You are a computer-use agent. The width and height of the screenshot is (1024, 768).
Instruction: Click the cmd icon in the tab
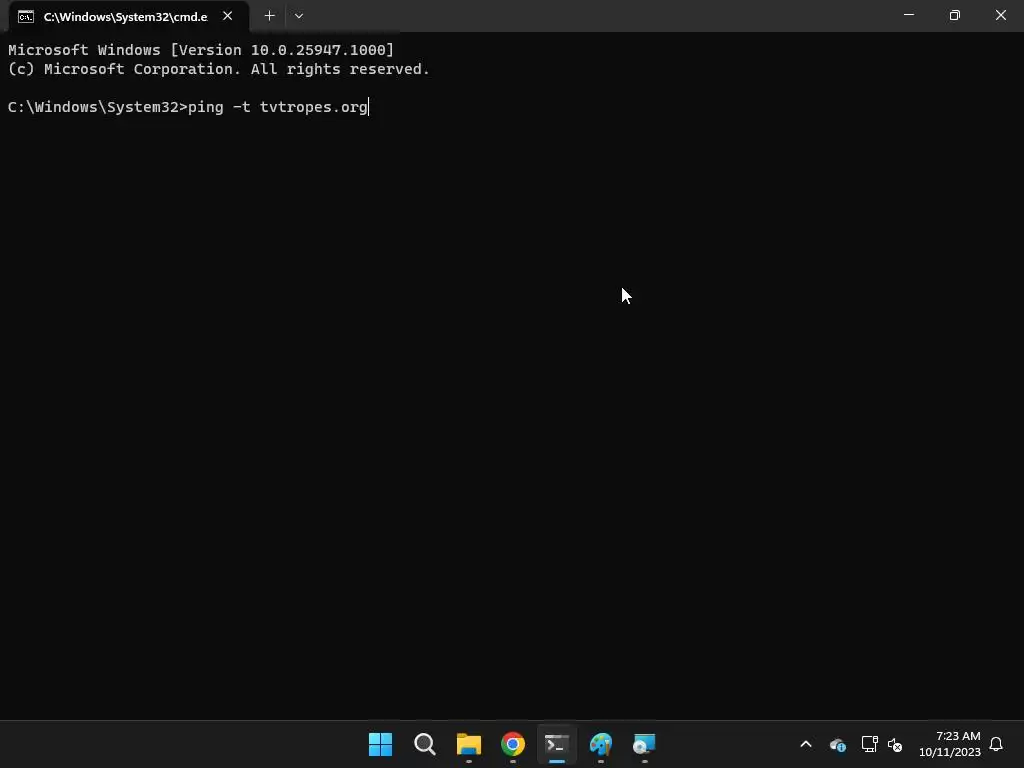[26, 17]
